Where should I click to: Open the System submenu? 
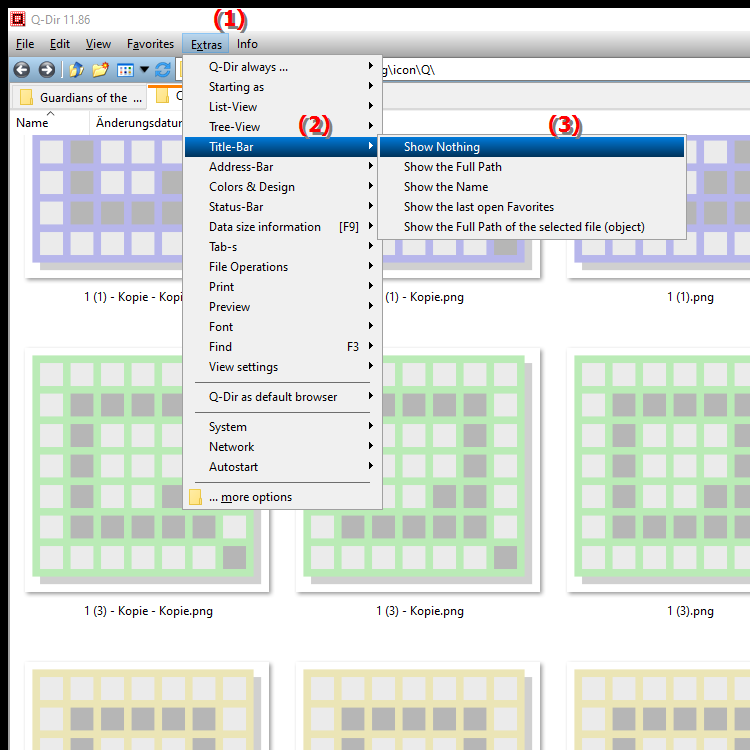click(x=283, y=427)
